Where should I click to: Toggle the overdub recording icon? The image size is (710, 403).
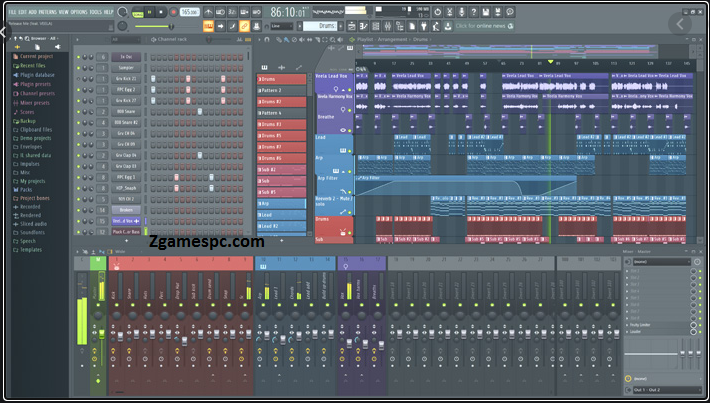point(245,12)
